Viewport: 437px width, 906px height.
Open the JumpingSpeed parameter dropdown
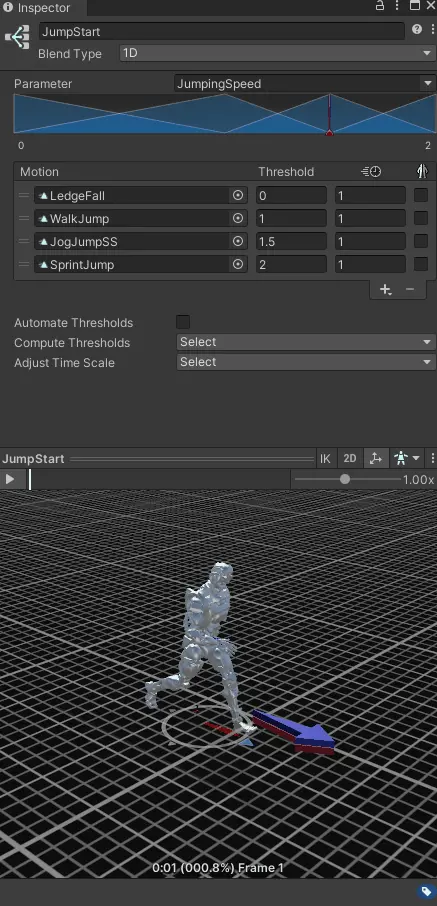tap(304, 84)
